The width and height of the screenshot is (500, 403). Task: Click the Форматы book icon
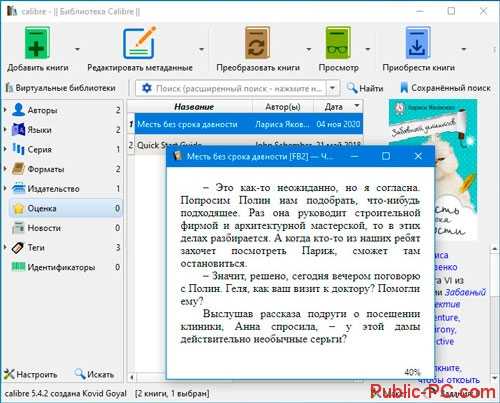tap(18, 169)
